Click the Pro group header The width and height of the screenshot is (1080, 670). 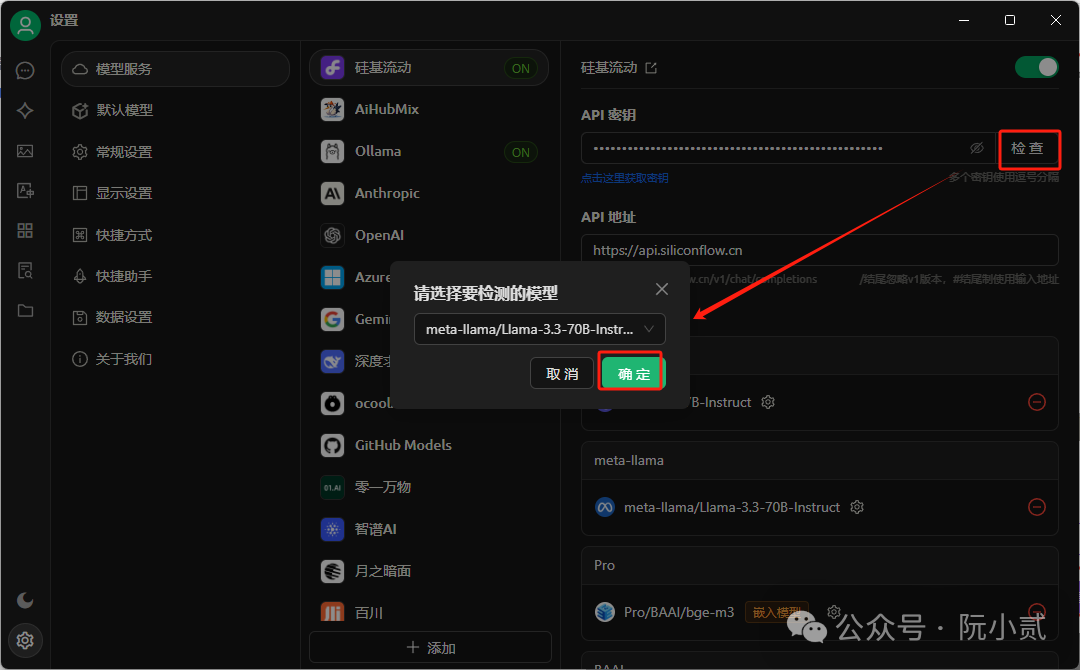820,565
